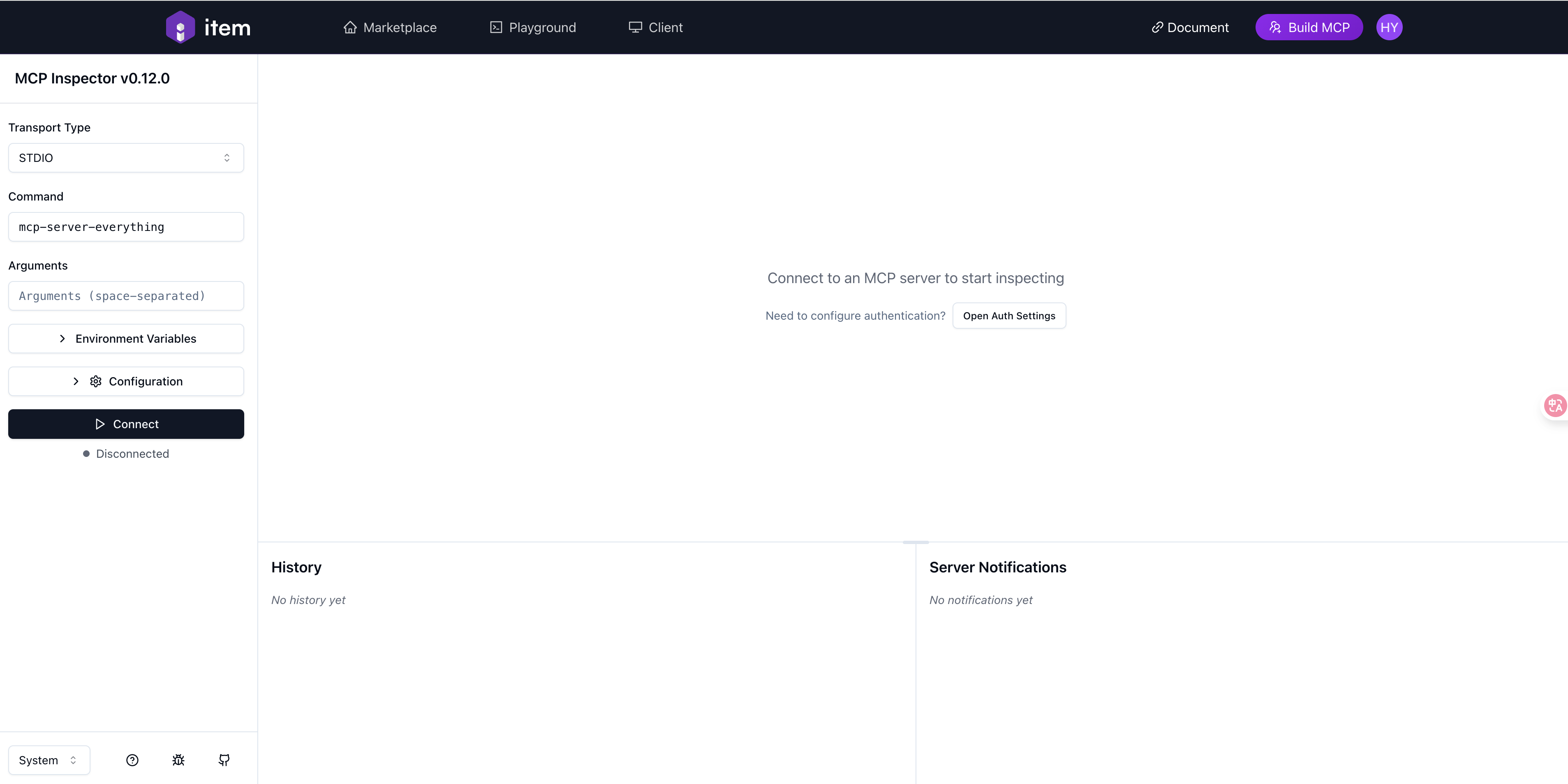Click the Configuration gear icon

pos(95,381)
